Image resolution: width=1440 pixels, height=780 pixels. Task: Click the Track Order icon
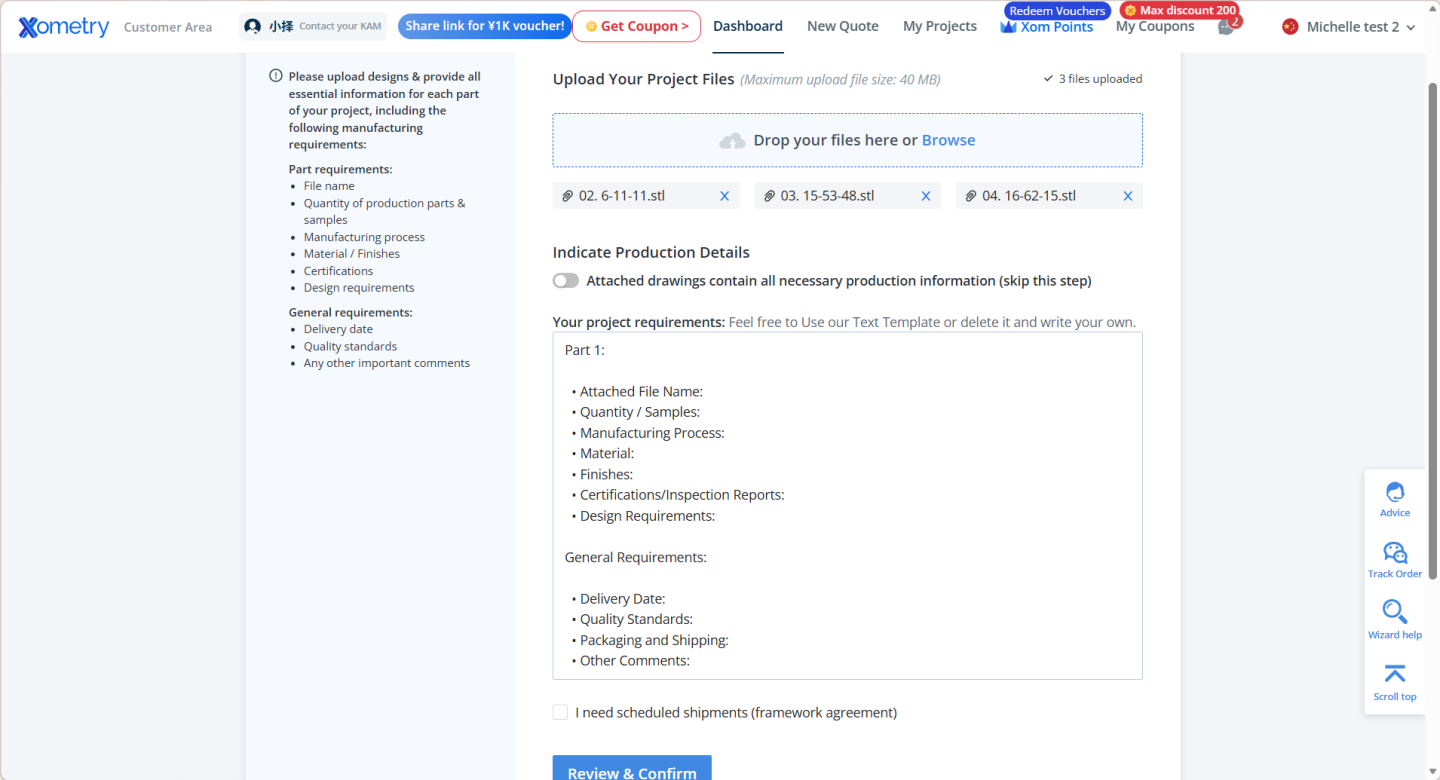click(1394, 559)
